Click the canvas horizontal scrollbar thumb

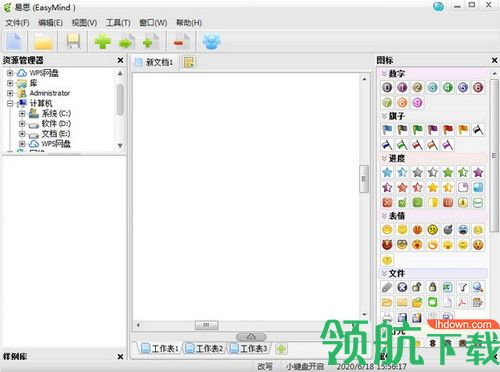(207, 325)
